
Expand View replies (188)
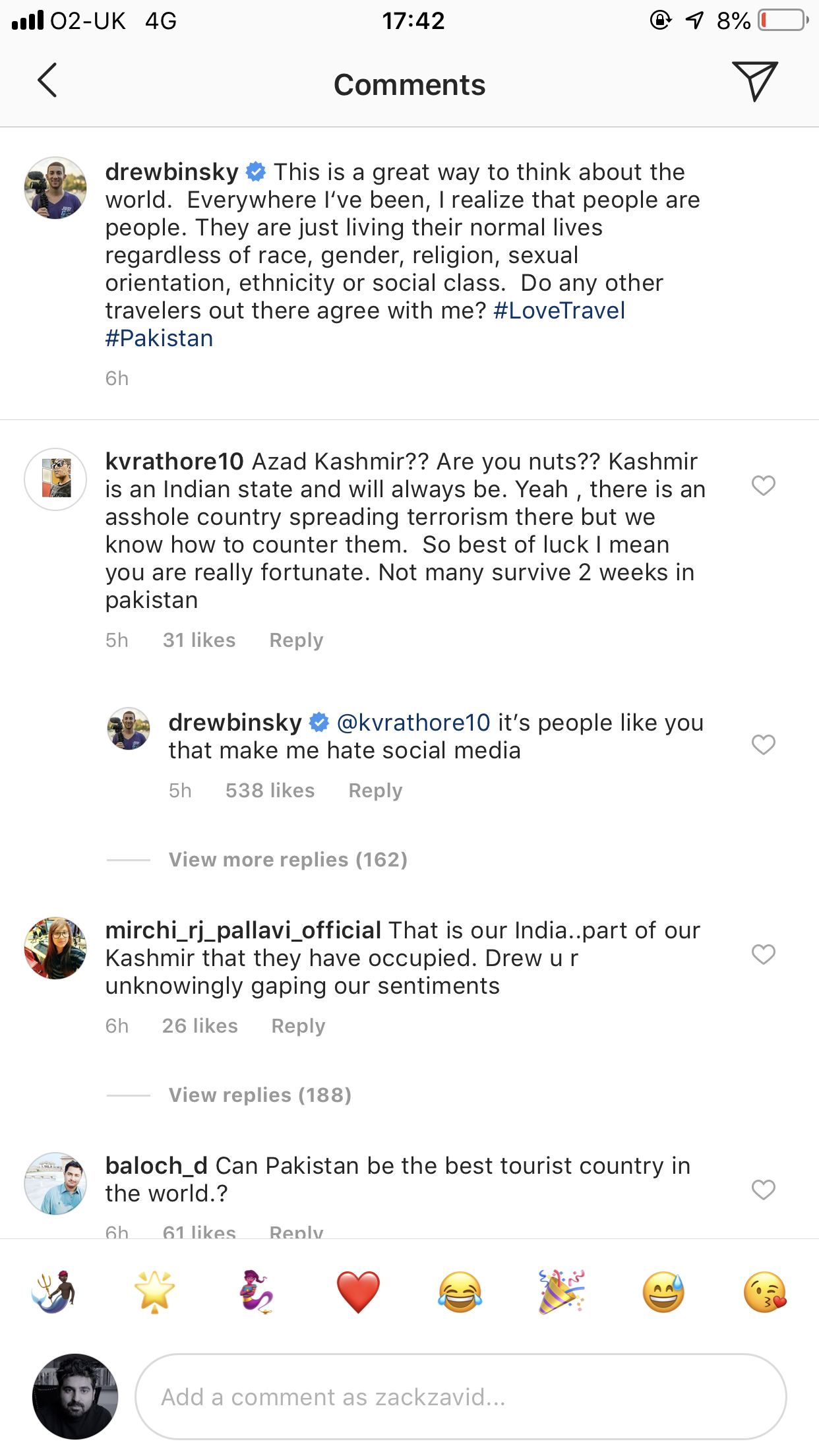click(x=260, y=1095)
